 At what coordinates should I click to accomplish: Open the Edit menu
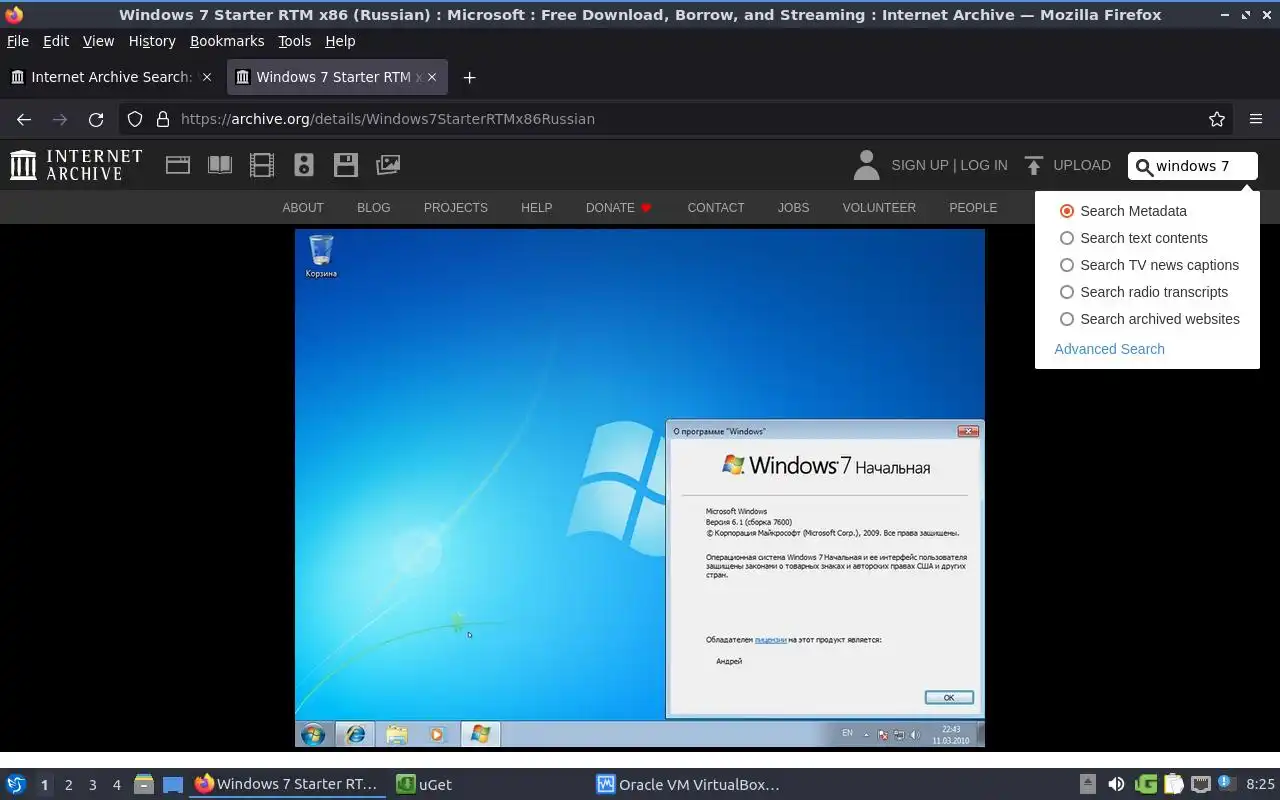pos(56,41)
